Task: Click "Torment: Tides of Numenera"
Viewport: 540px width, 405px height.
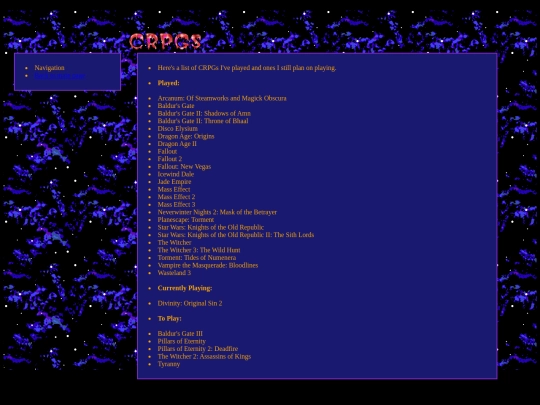Action: click(x=197, y=258)
